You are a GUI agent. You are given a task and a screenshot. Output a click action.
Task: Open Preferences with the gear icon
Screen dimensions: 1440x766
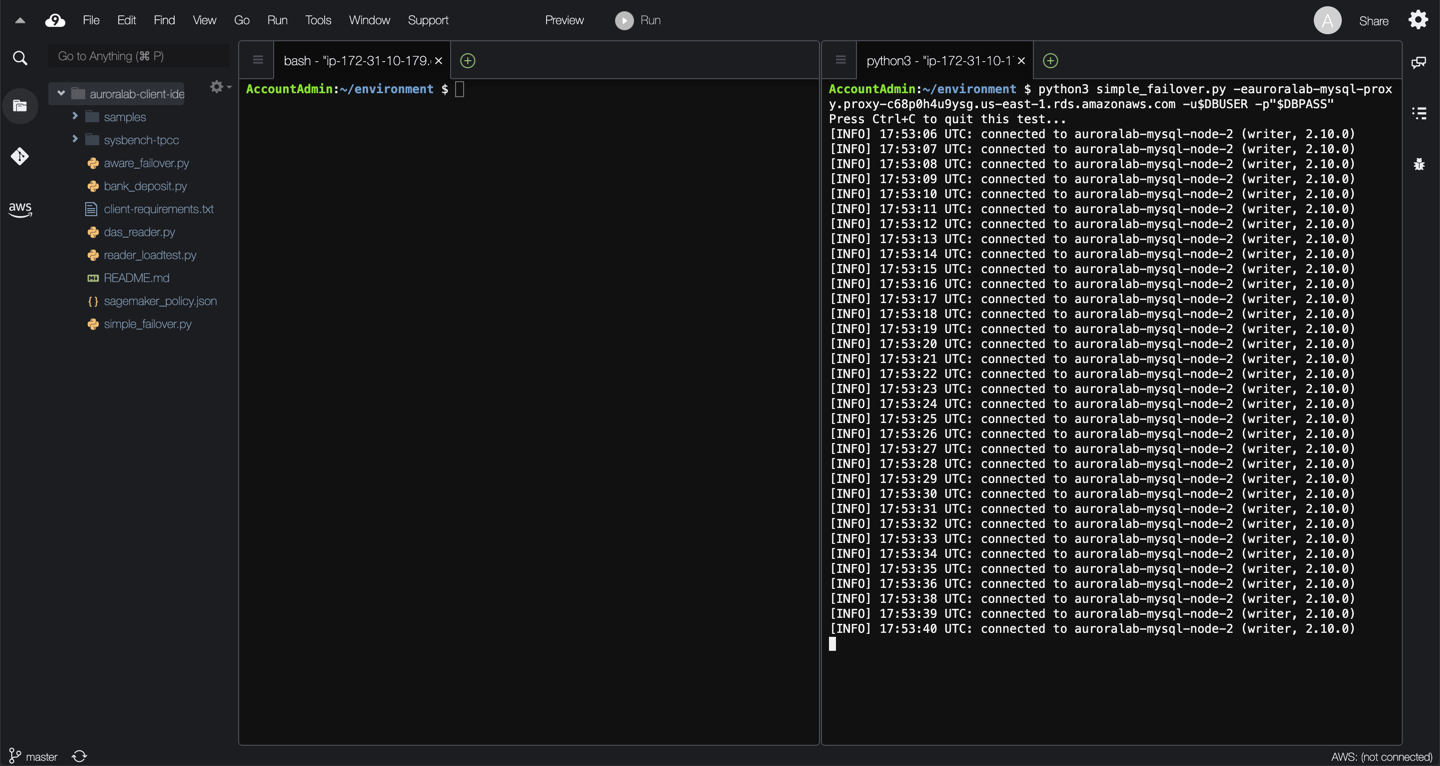pyautogui.click(x=1418, y=20)
